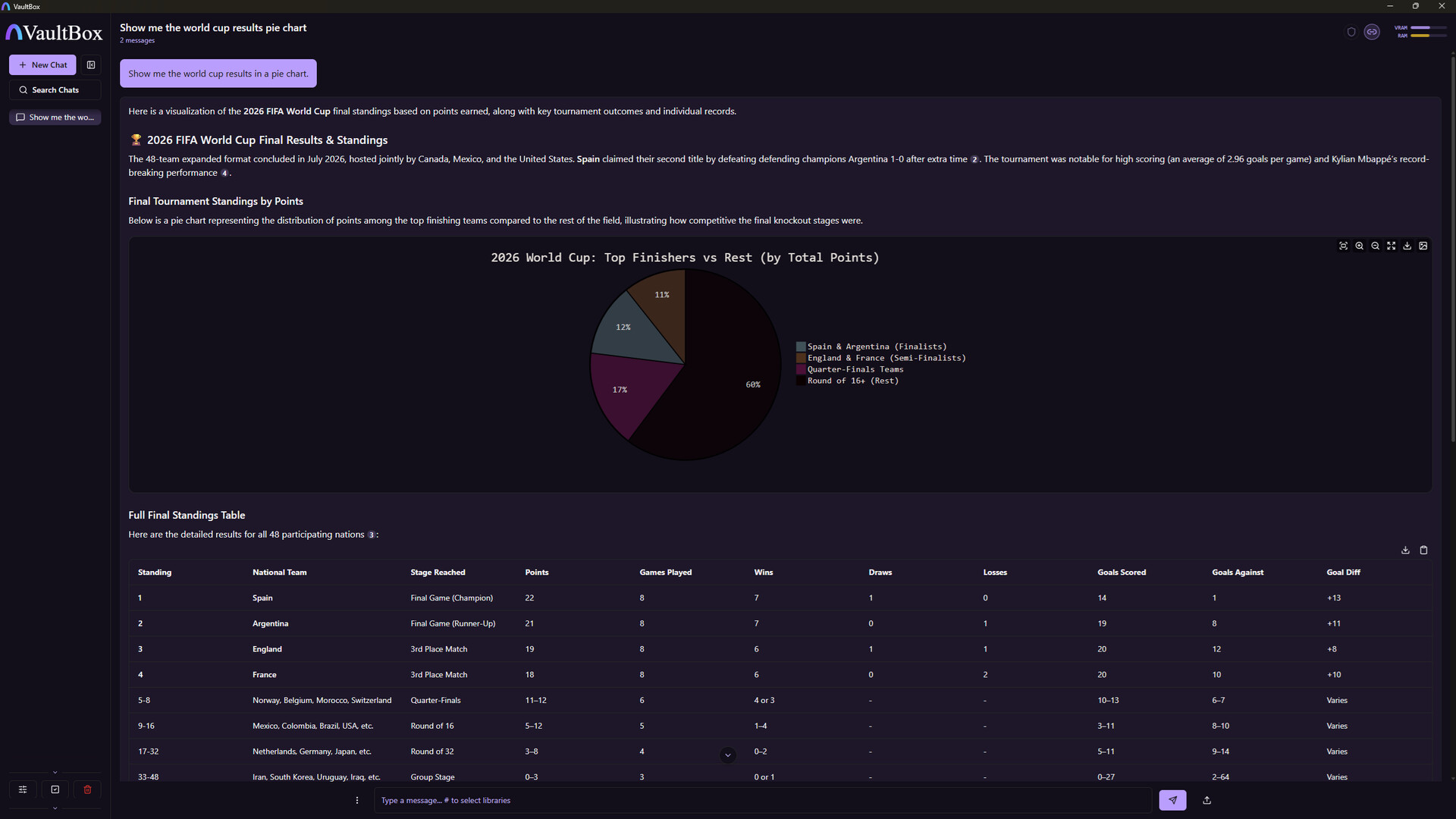Click the conversation title text
Image resolution: width=1456 pixels, height=819 pixels.
[x=213, y=28]
